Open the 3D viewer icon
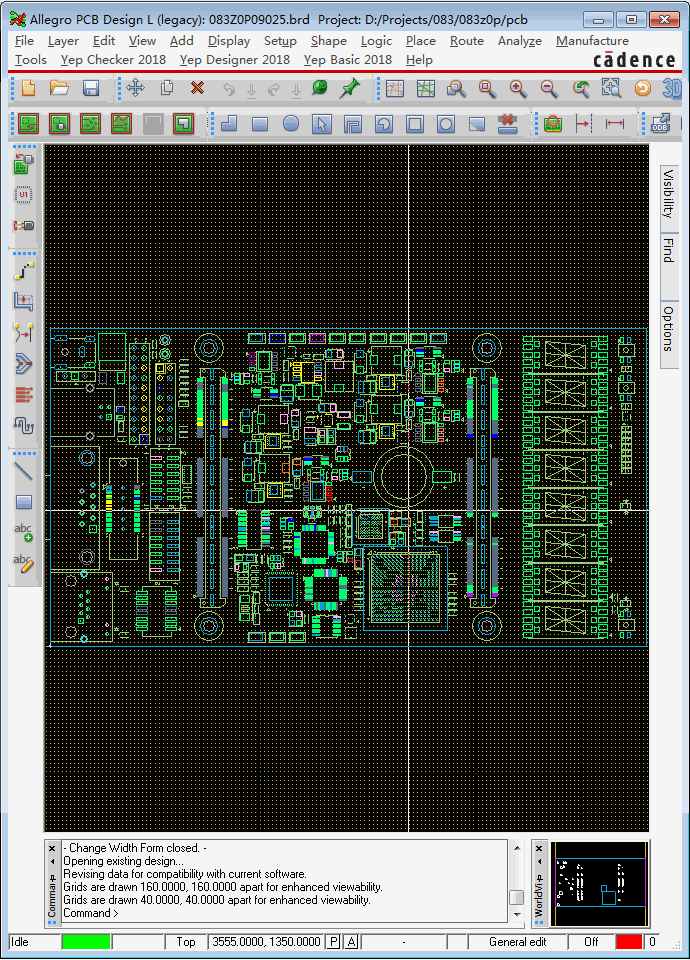The image size is (690, 960). 672,89
